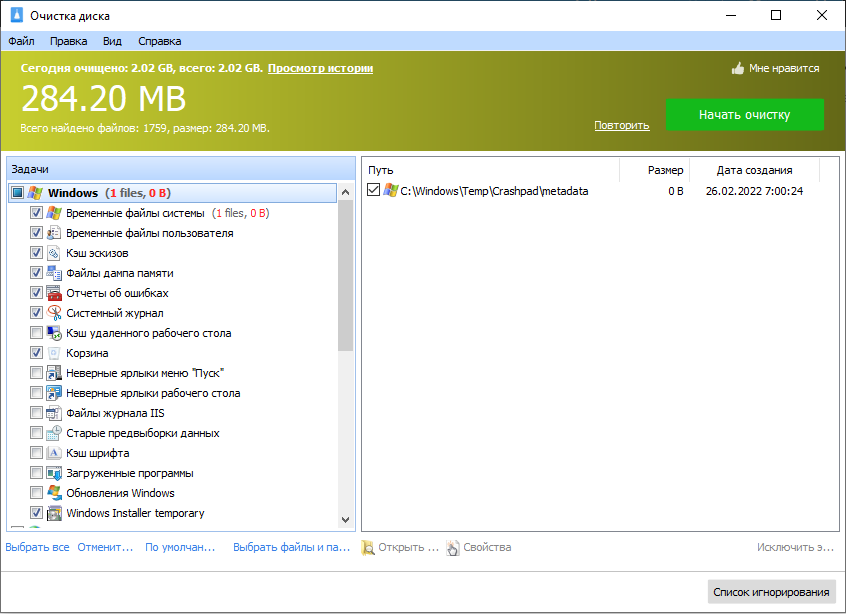
Task: Uncheck Файлы дампа памяти checkbox
Action: [36, 272]
